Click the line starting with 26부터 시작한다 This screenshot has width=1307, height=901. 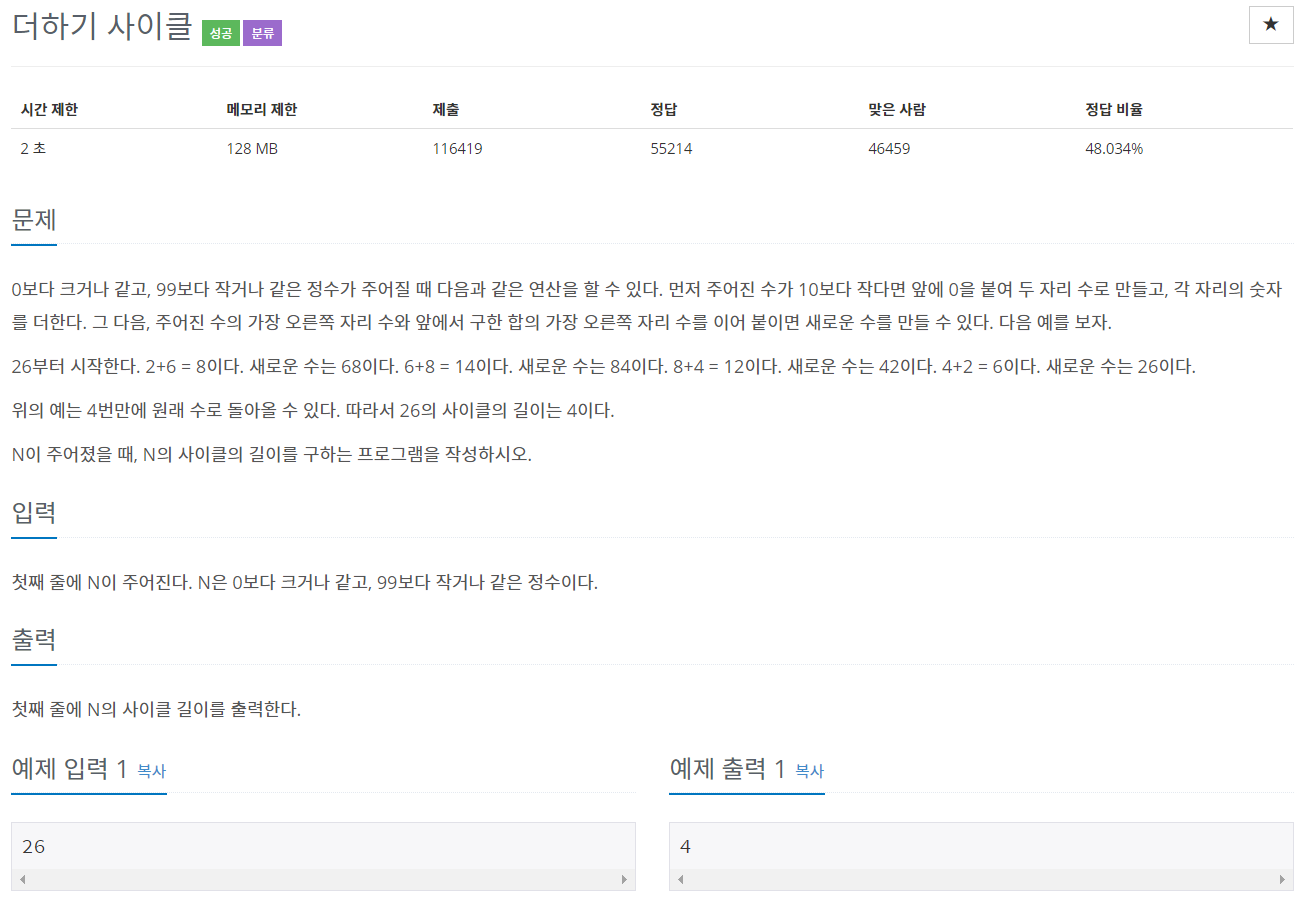point(604,366)
